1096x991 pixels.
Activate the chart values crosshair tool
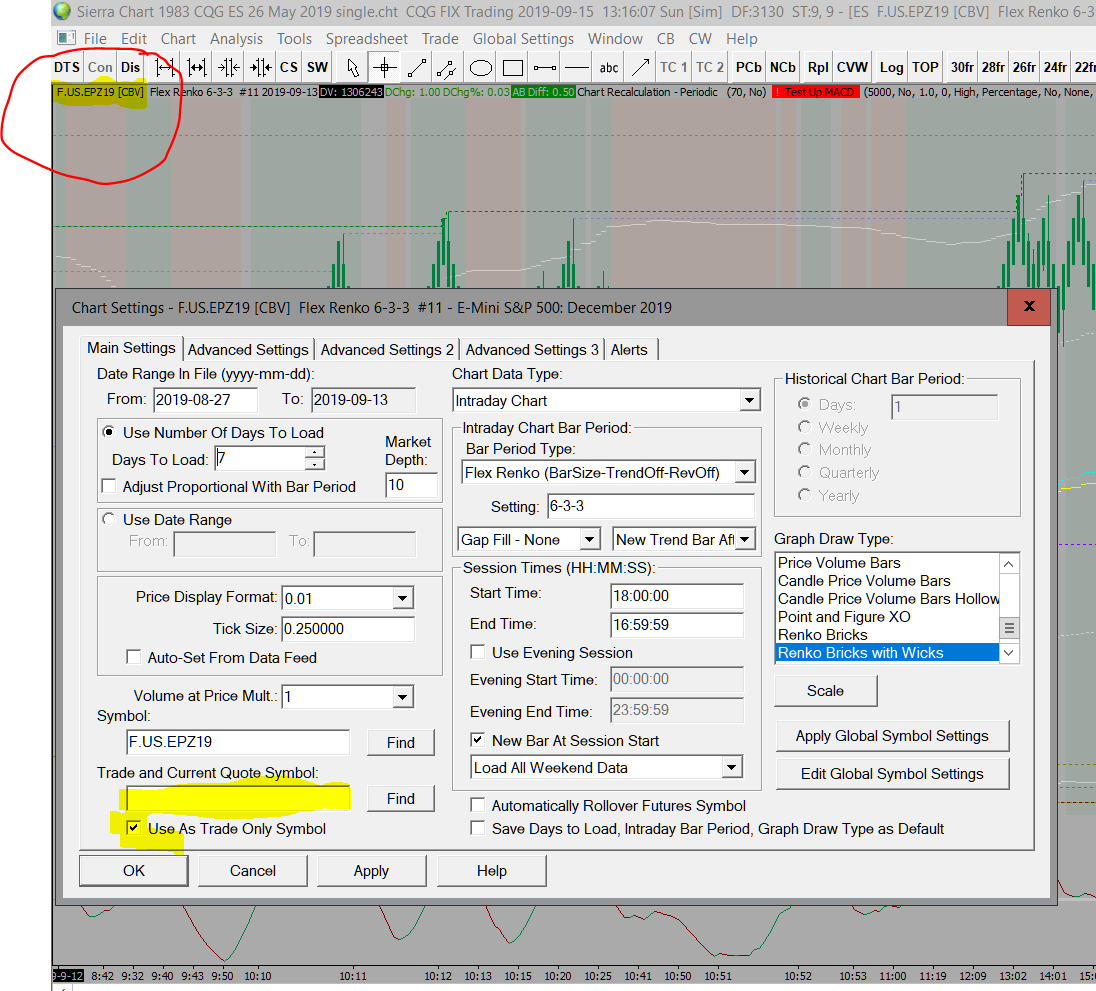384,67
